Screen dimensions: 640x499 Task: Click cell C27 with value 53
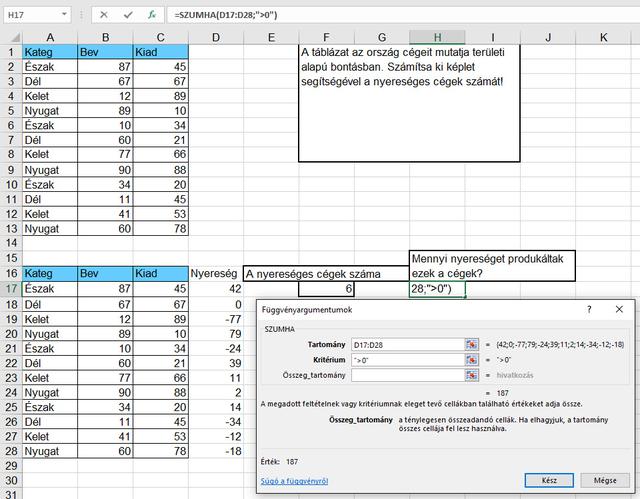click(160, 437)
